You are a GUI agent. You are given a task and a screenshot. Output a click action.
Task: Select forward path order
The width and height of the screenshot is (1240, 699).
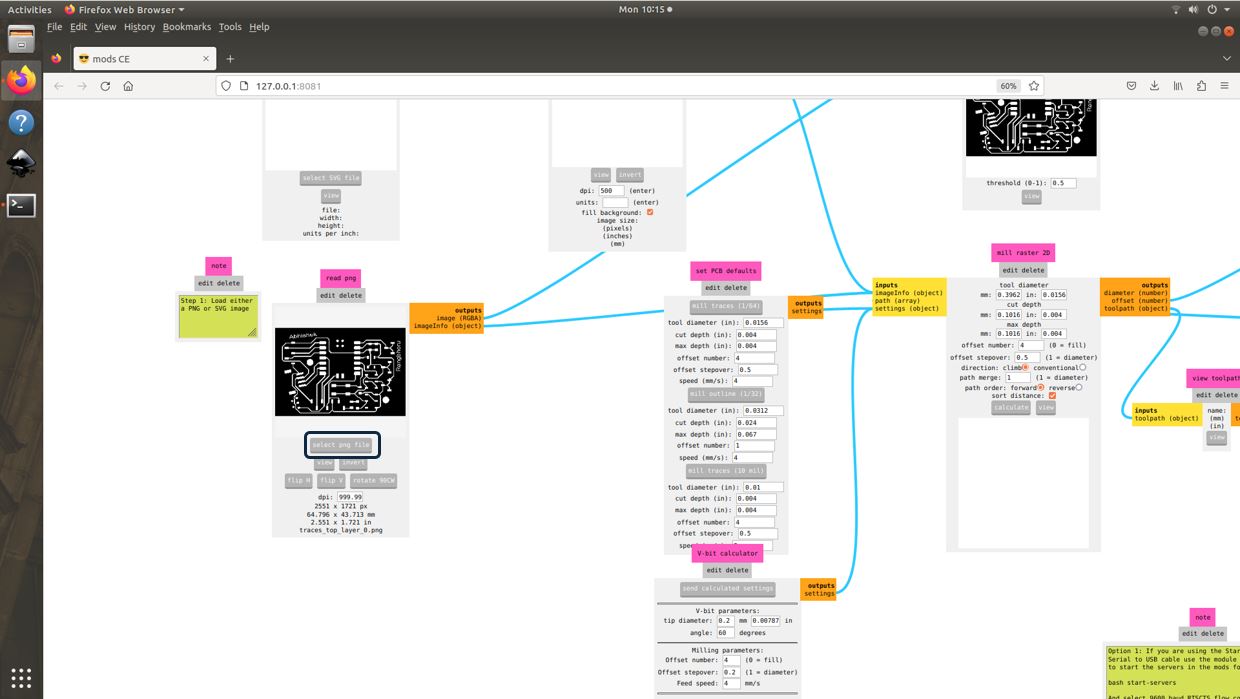1041,387
